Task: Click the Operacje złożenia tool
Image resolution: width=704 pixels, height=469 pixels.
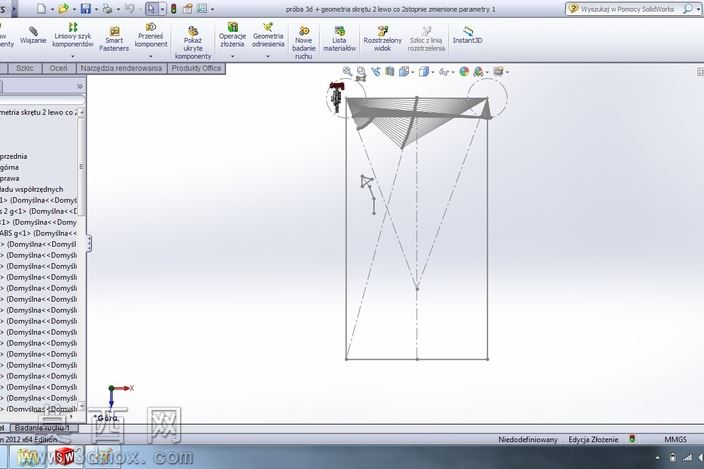Action: [232, 35]
